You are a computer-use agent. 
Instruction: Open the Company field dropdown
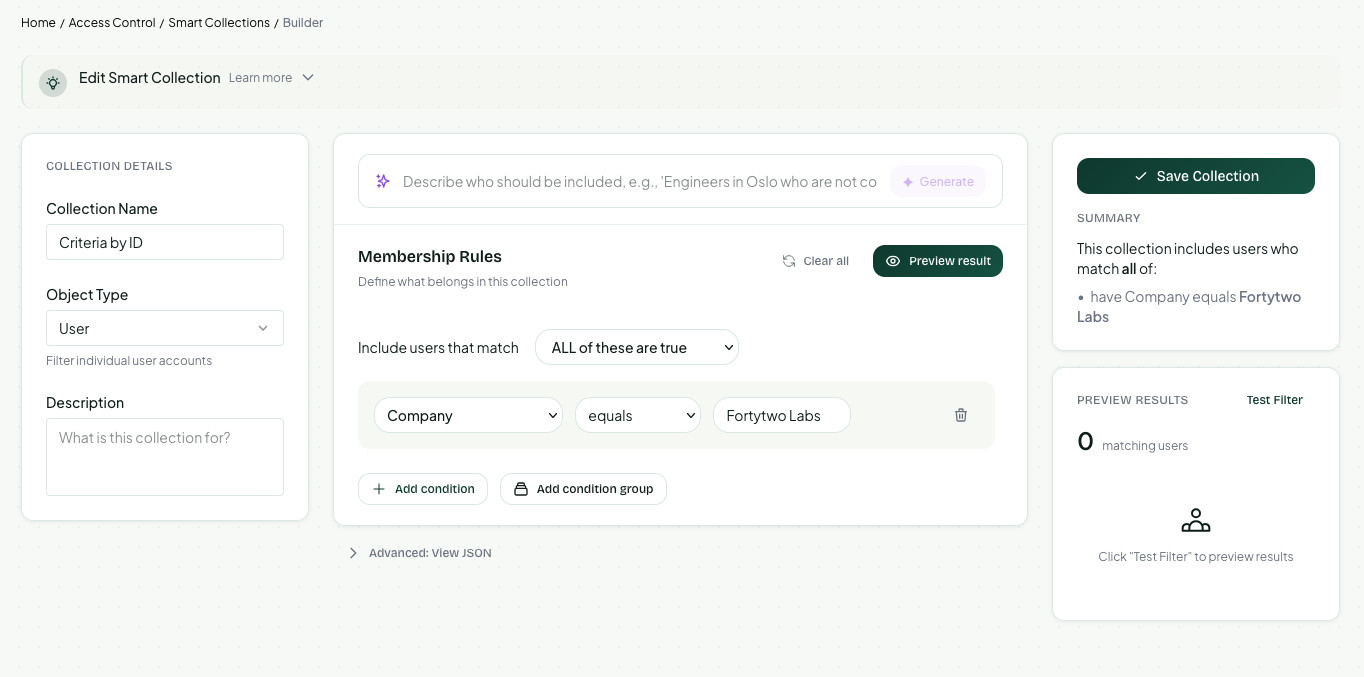tap(468, 415)
